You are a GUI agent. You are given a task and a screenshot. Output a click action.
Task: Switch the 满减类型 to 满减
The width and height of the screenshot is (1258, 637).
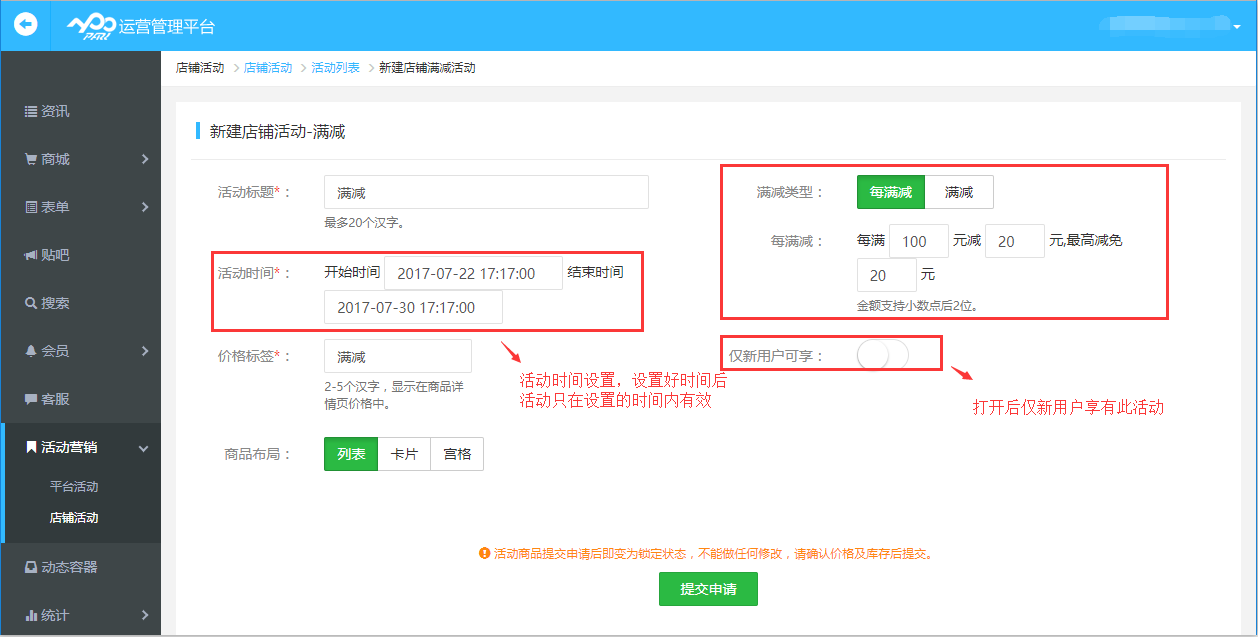960,191
